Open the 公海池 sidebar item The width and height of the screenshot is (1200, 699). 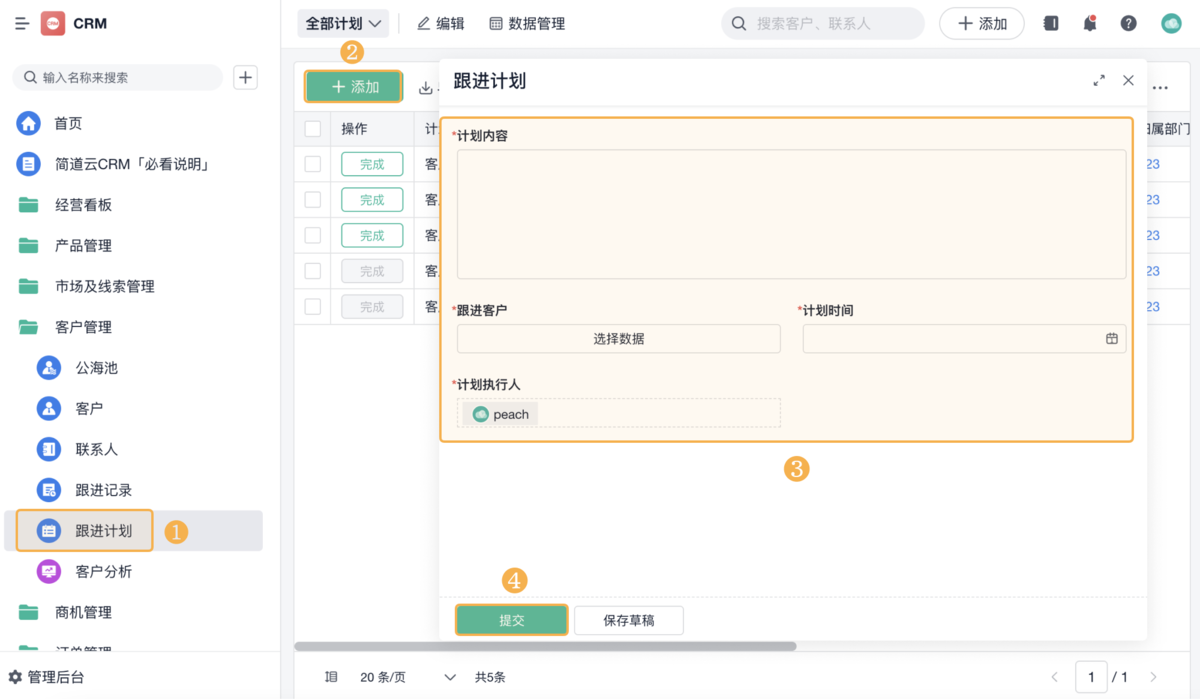tap(96, 368)
